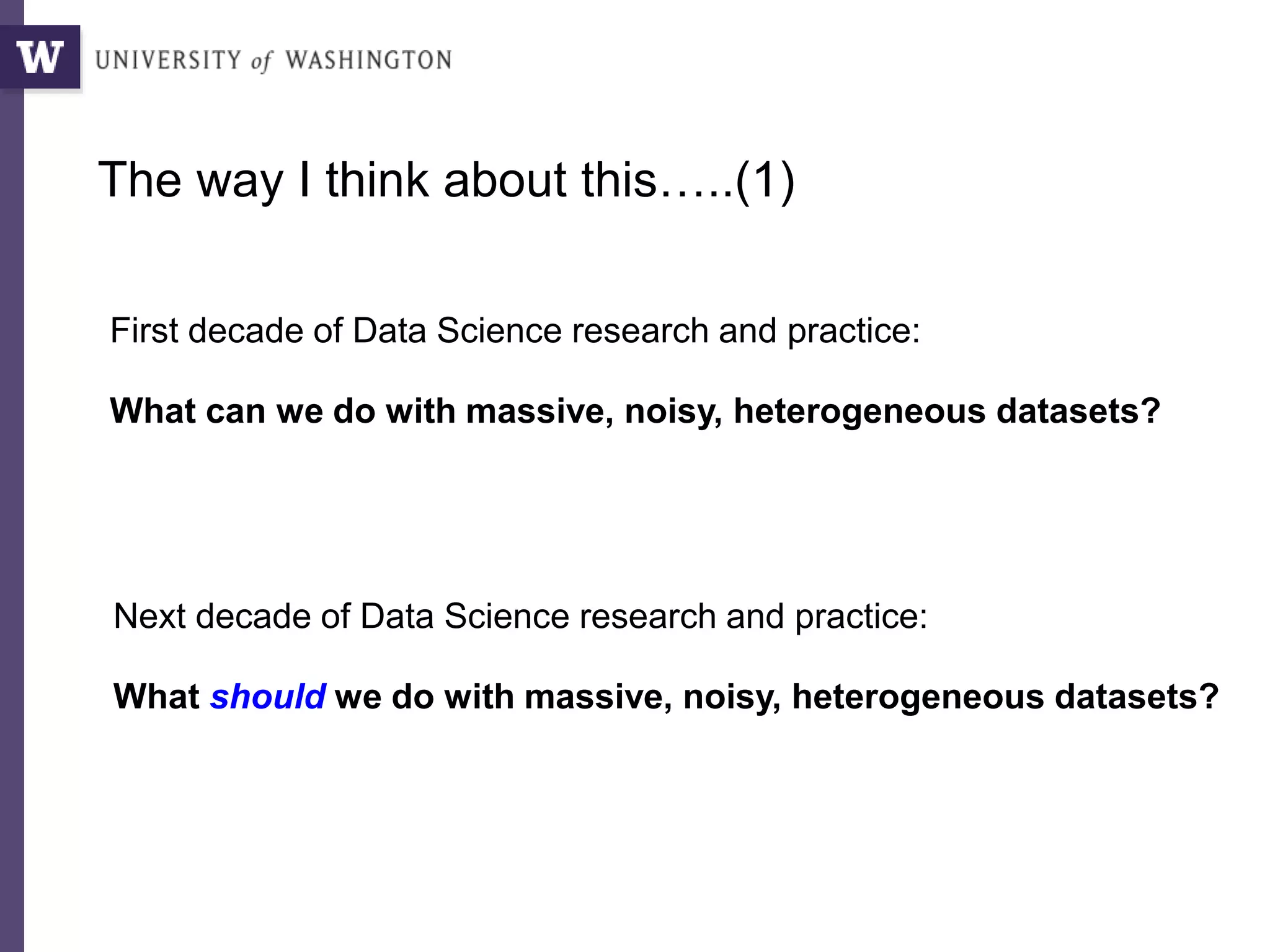Click the italic 'of' in the wordmark
Viewport: 1270px width, 952px height.
[261, 61]
